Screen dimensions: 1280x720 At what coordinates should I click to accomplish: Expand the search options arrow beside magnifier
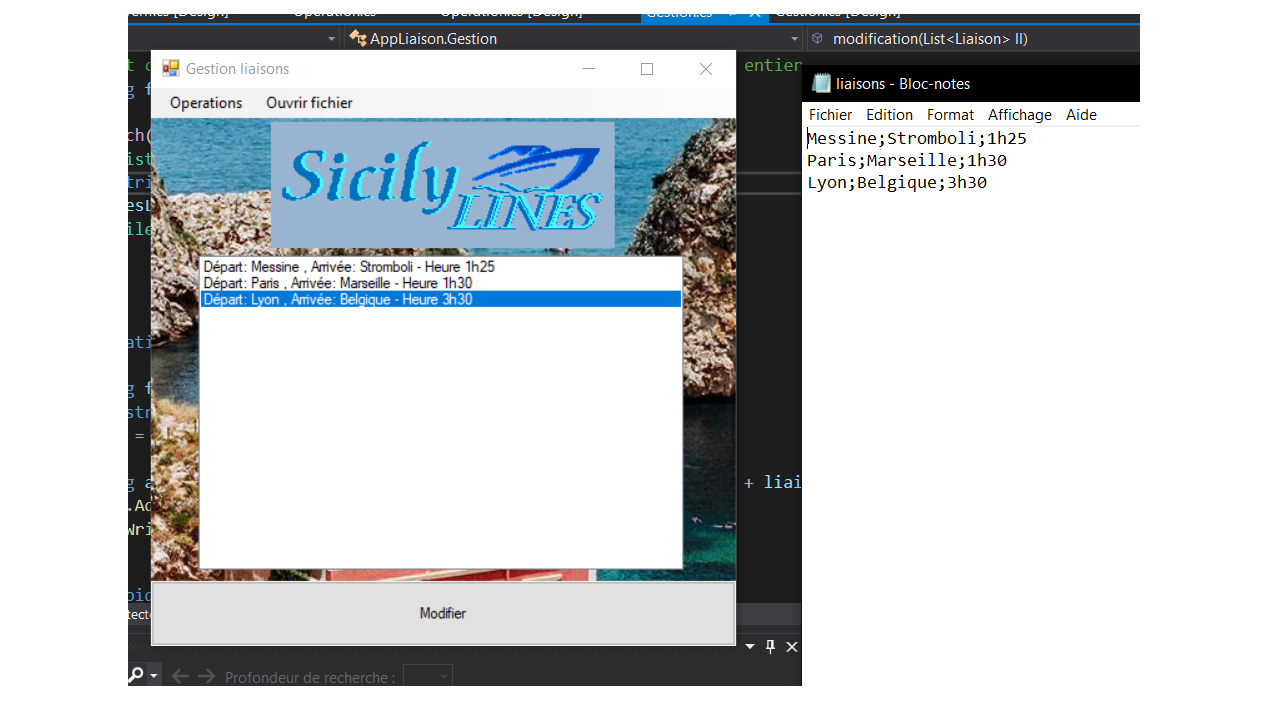point(154,677)
